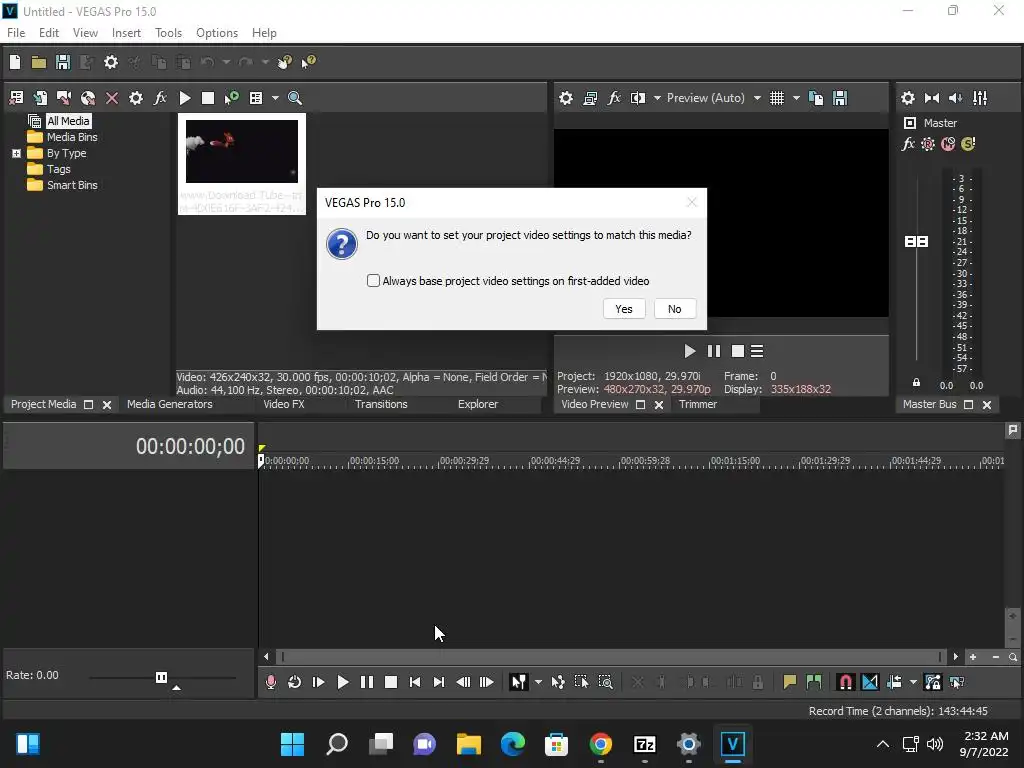This screenshot has height=768, width=1024.
Task: Open the Tools menu
Action: (168, 33)
